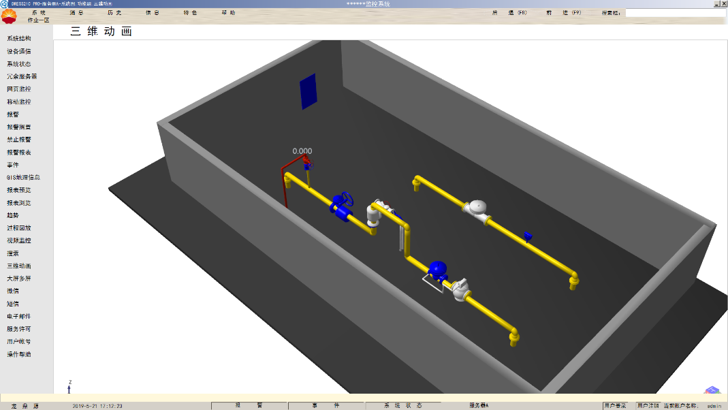Screen dimensions: 728x410
Task: Click the blue panel on the wall
Action: [x=308, y=91]
